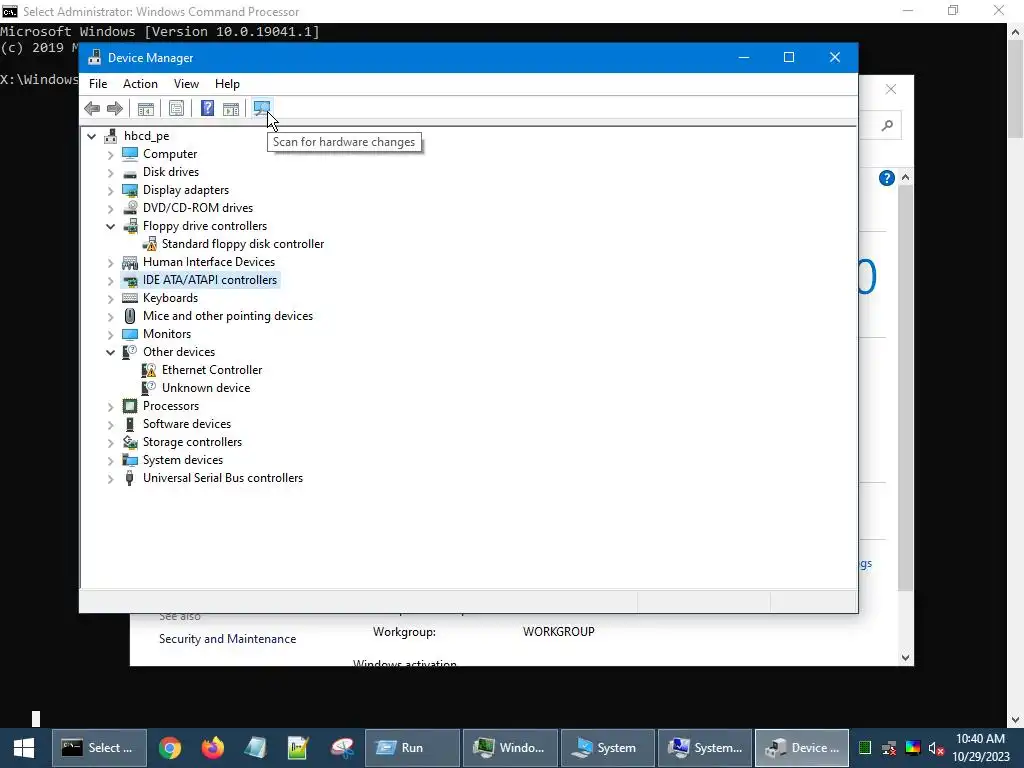Click the search magnifier in the background window
1024x768 pixels.
coord(887,125)
